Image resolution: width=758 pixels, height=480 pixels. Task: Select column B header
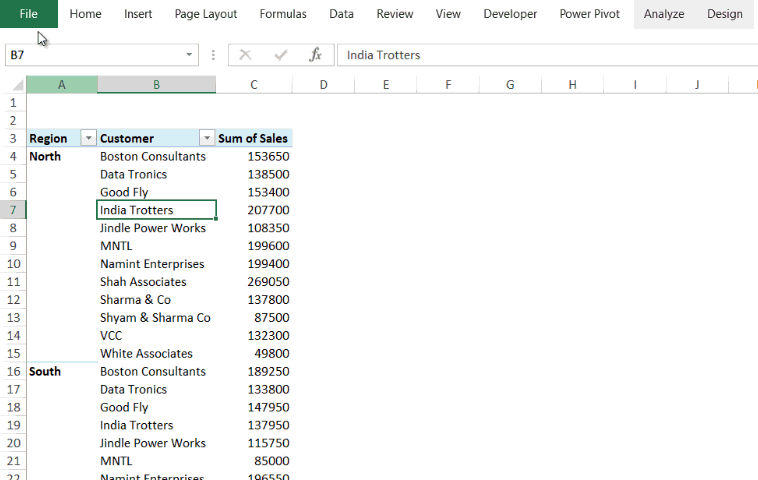tap(157, 85)
